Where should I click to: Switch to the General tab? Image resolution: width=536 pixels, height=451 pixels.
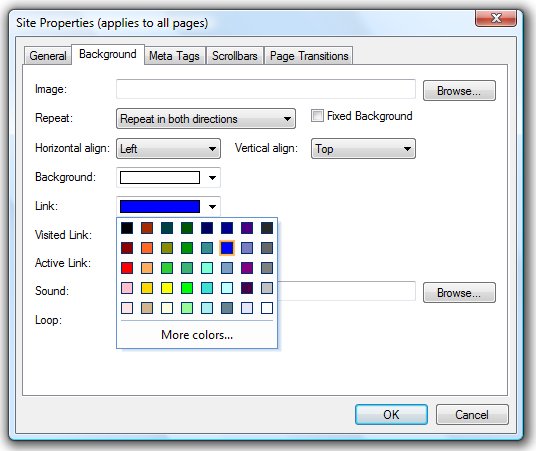click(x=48, y=55)
